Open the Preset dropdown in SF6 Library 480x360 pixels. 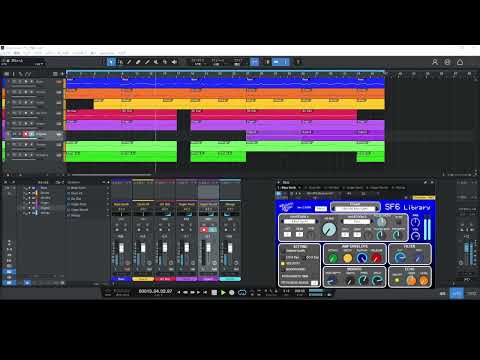click(355, 208)
